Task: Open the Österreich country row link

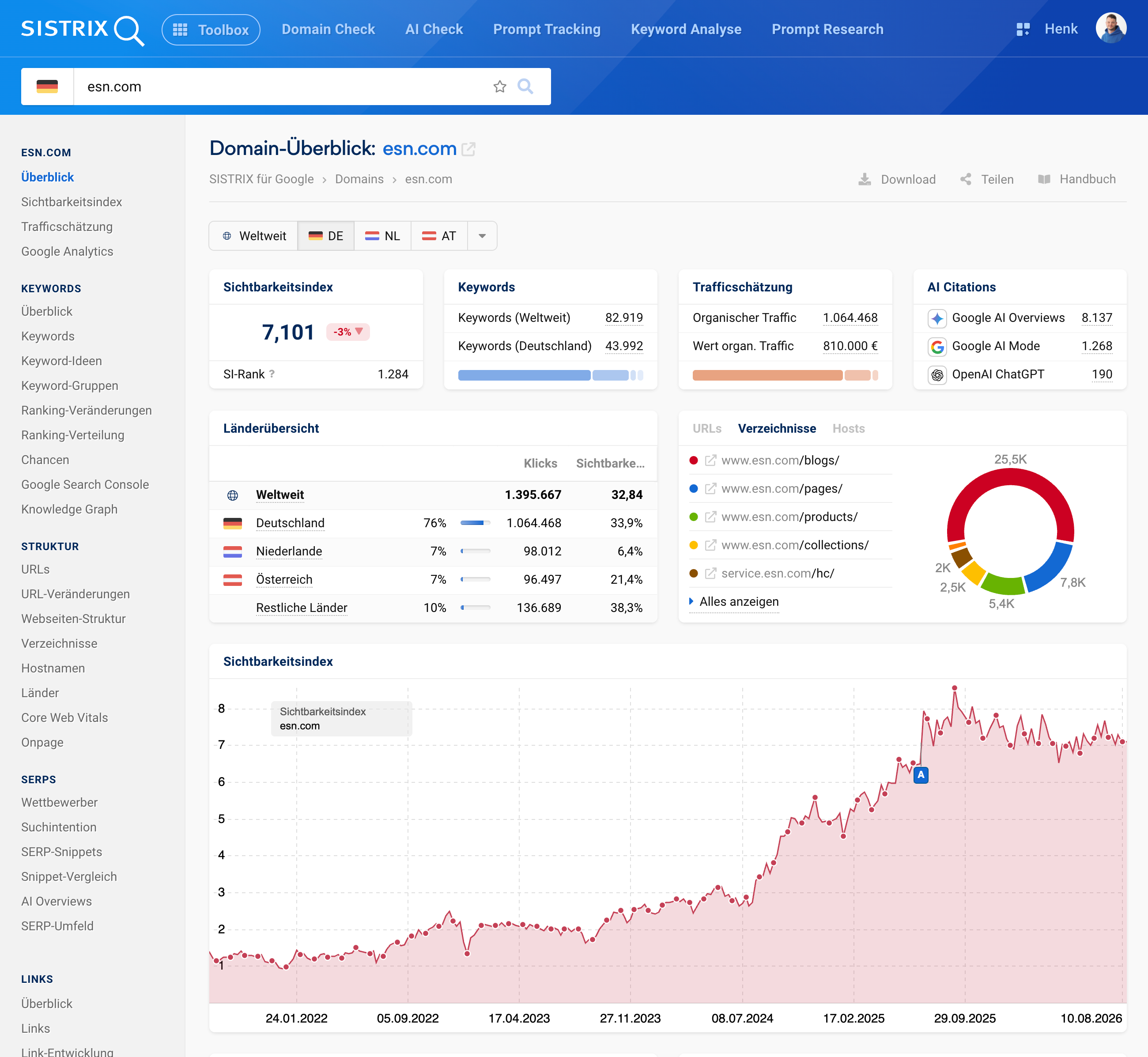Action: point(284,579)
